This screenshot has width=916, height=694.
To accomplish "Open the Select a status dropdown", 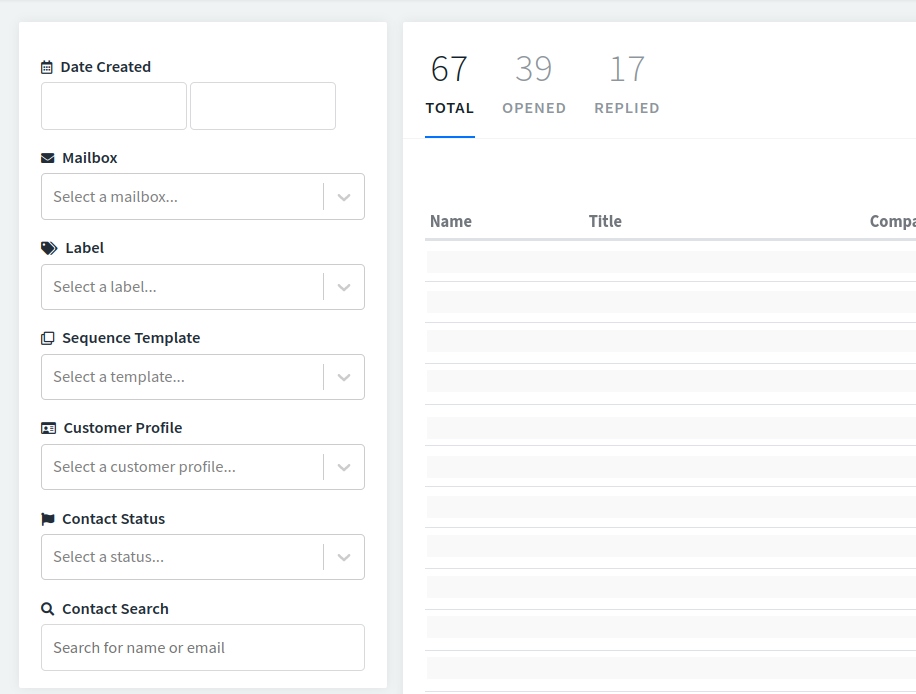I will pyautogui.click(x=203, y=557).
